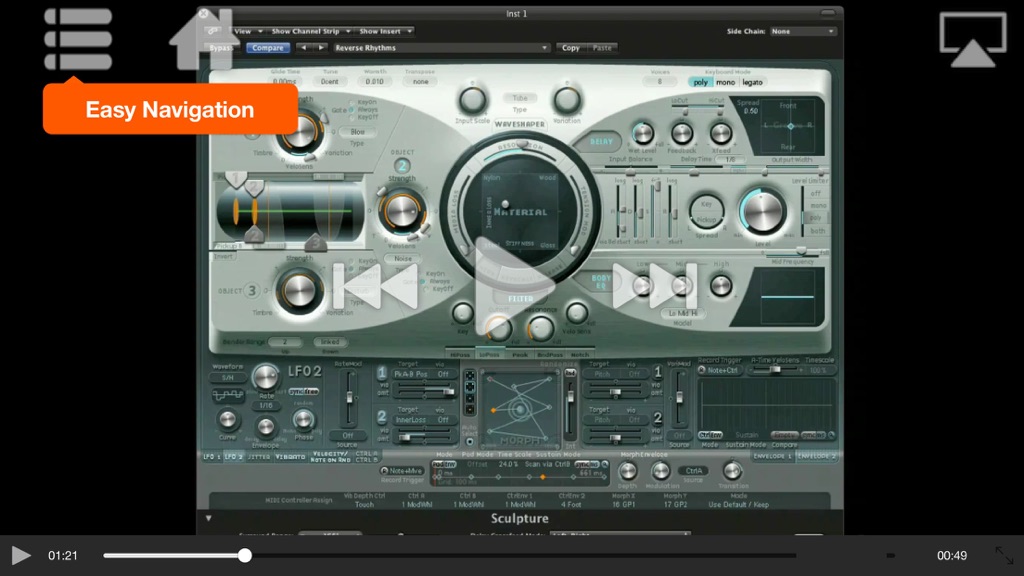Click the LFO 2 RateMod vertical slider
The width and height of the screenshot is (1024, 576).
point(350,397)
